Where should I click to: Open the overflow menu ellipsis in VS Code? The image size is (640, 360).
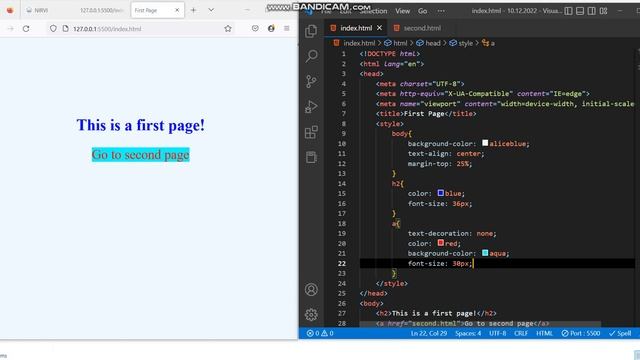(x=441, y=11)
